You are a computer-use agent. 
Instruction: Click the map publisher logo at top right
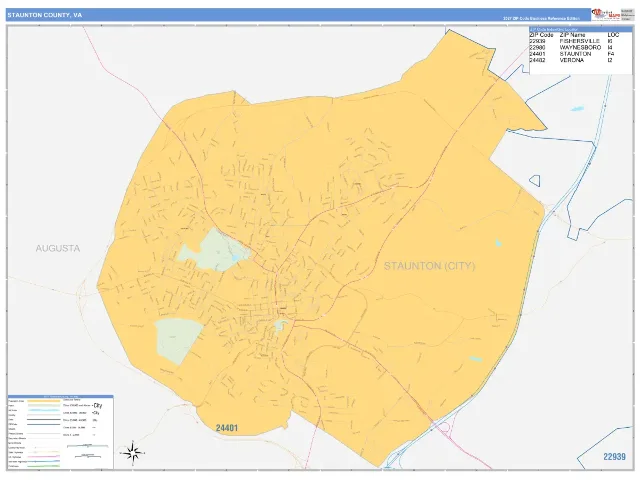coord(606,14)
